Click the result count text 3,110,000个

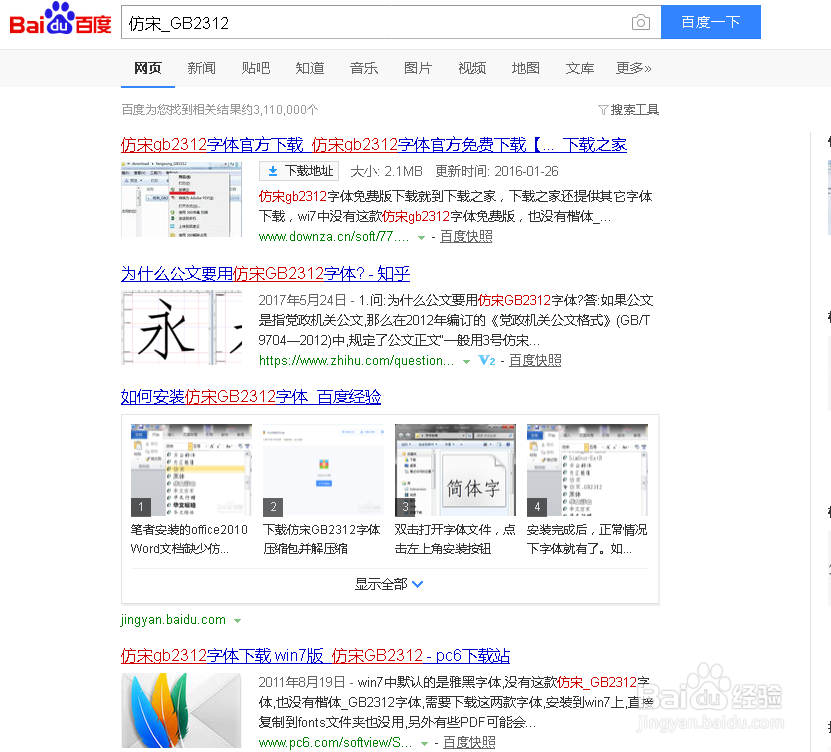pyautogui.click(x=286, y=110)
